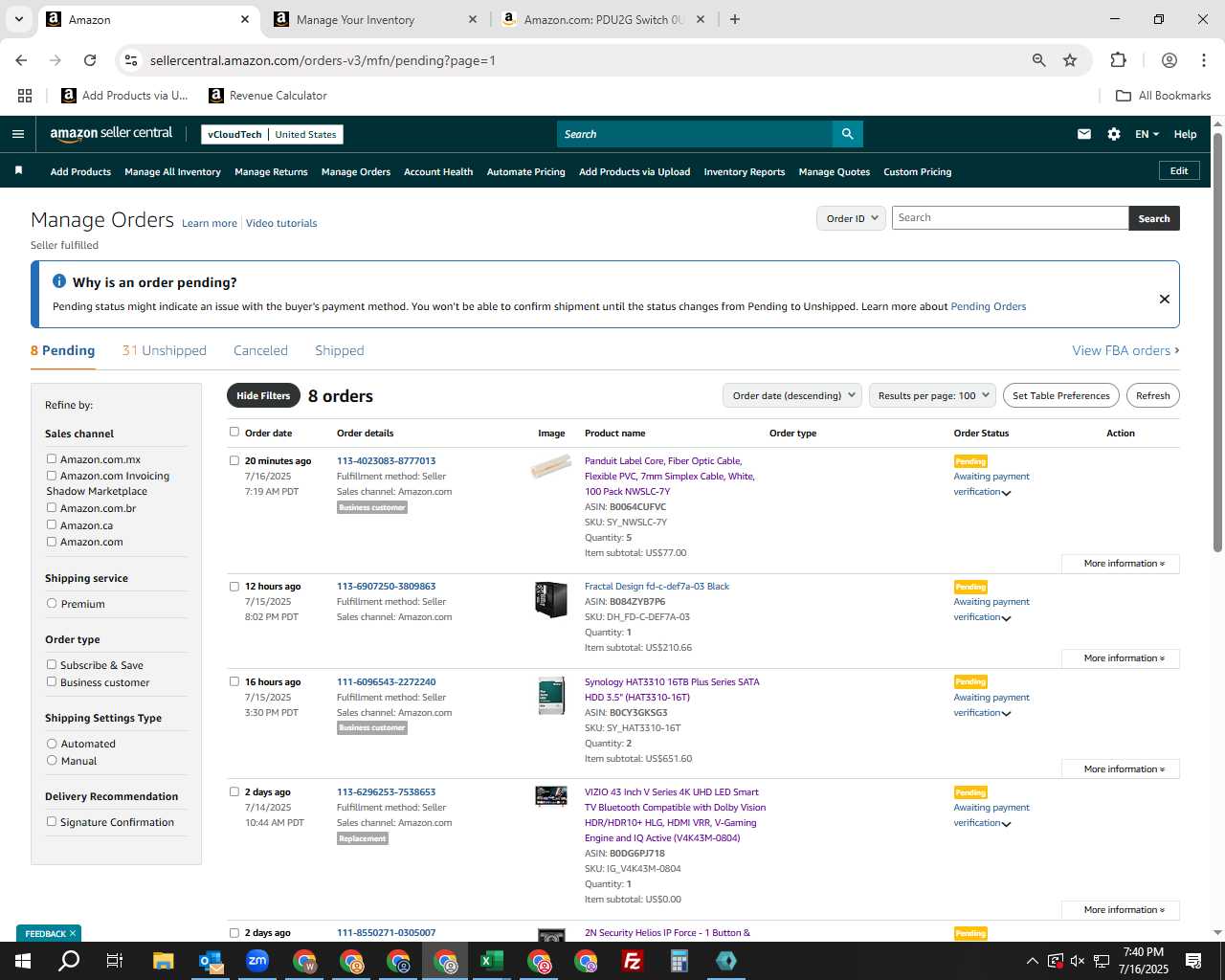Open Excel from the taskbar
1225x980 pixels.
tap(492, 961)
